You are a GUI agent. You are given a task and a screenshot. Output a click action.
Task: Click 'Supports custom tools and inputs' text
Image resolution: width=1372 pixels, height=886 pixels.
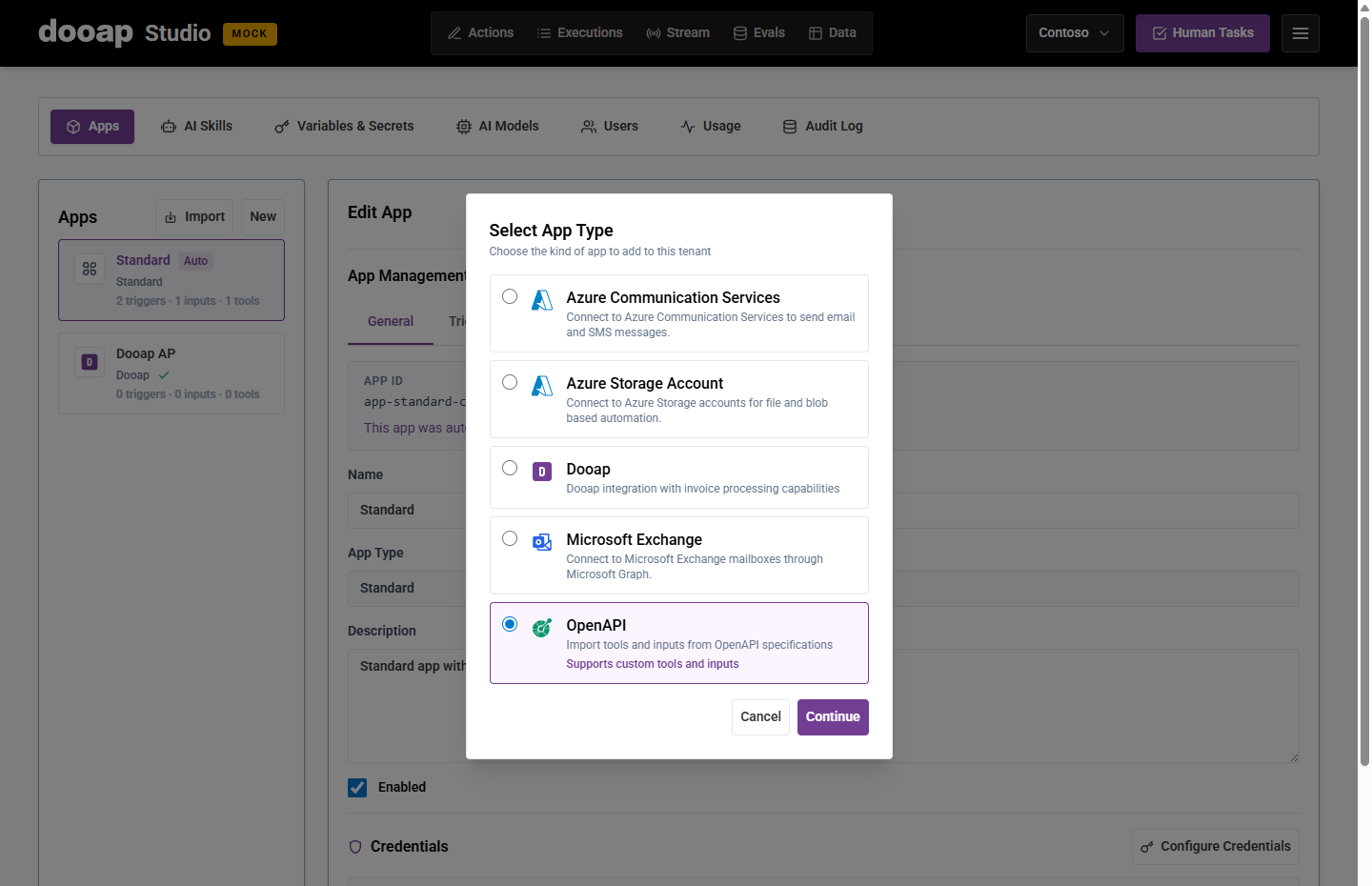click(653, 664)
